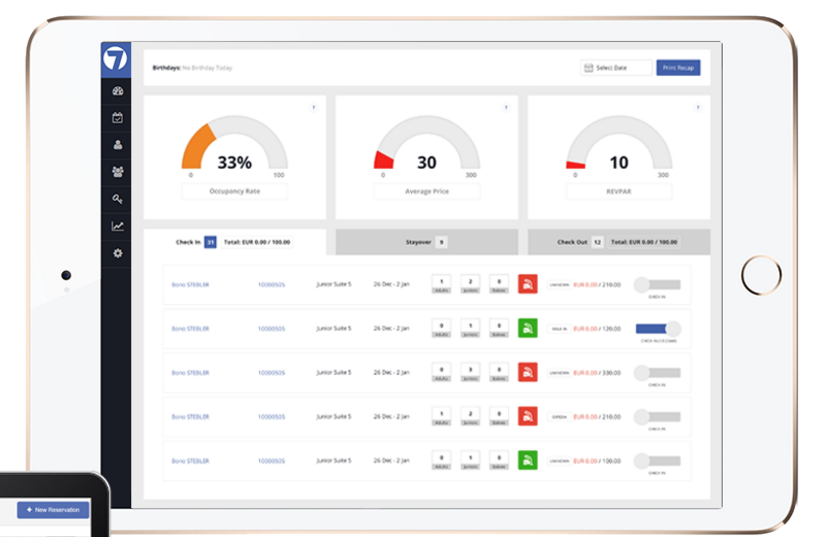Click help icon on Occupancy Rate card

[313, 108]
